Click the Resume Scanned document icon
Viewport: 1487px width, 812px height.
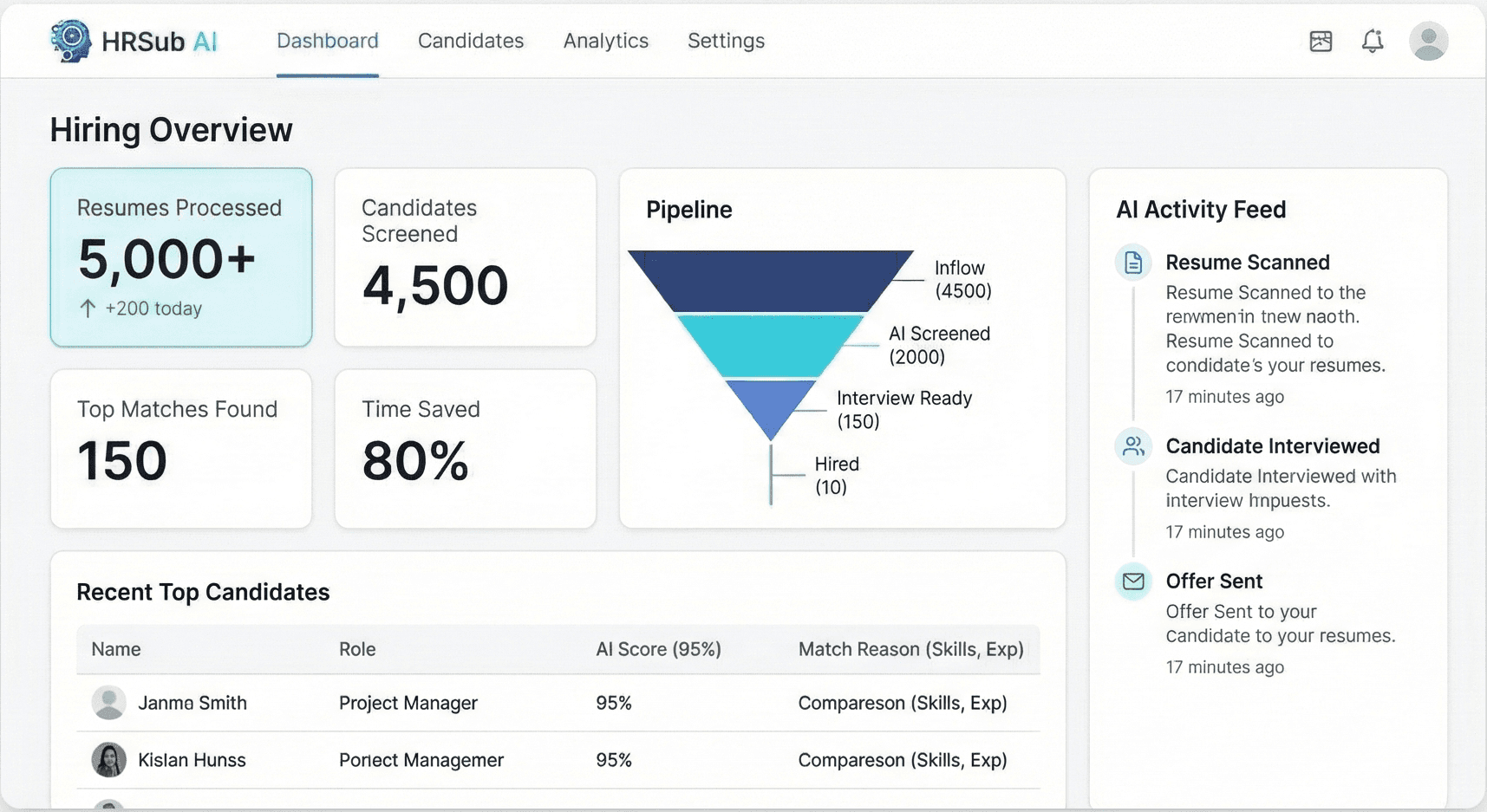pos(1132,263)
